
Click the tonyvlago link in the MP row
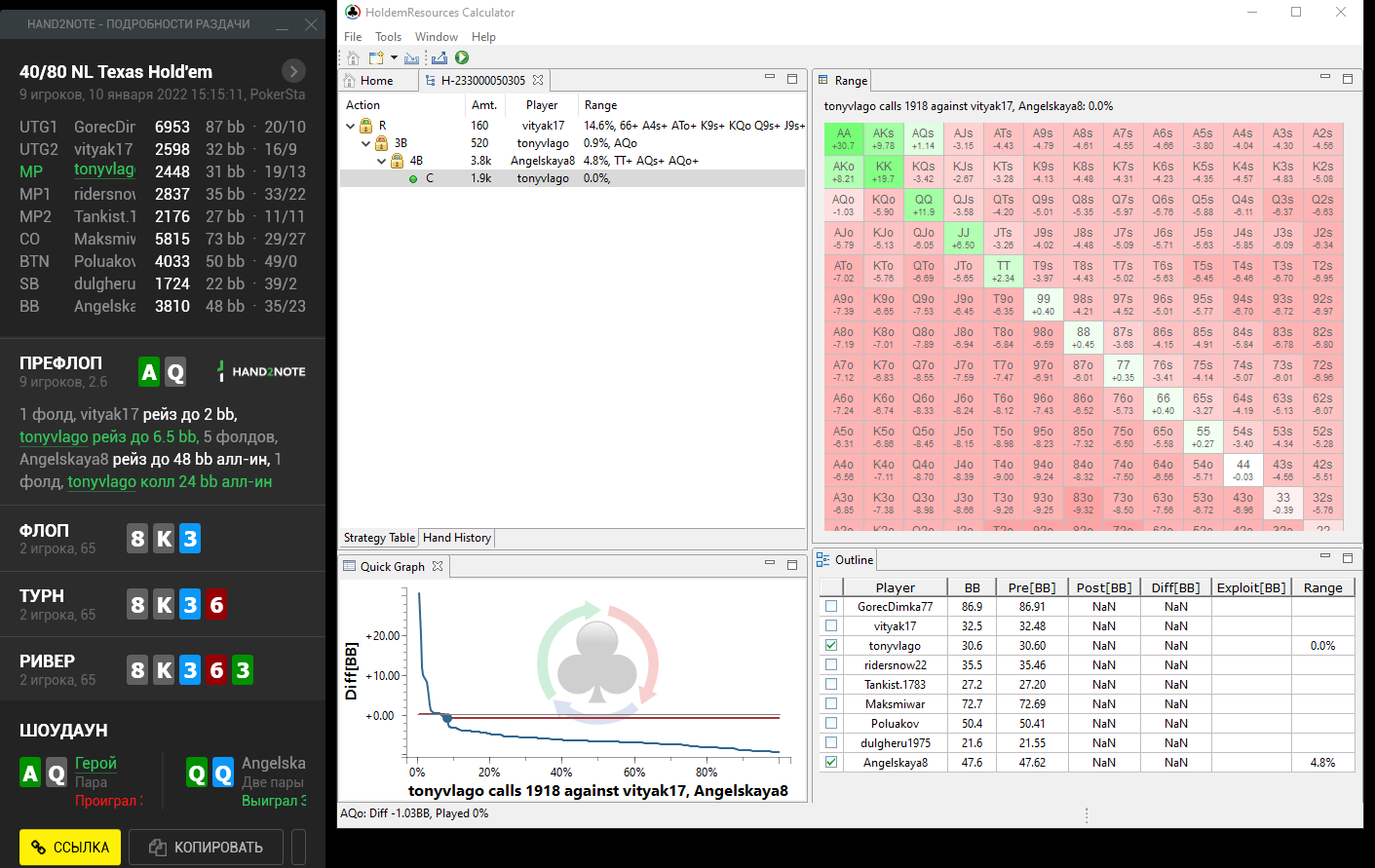click(104, 170)
